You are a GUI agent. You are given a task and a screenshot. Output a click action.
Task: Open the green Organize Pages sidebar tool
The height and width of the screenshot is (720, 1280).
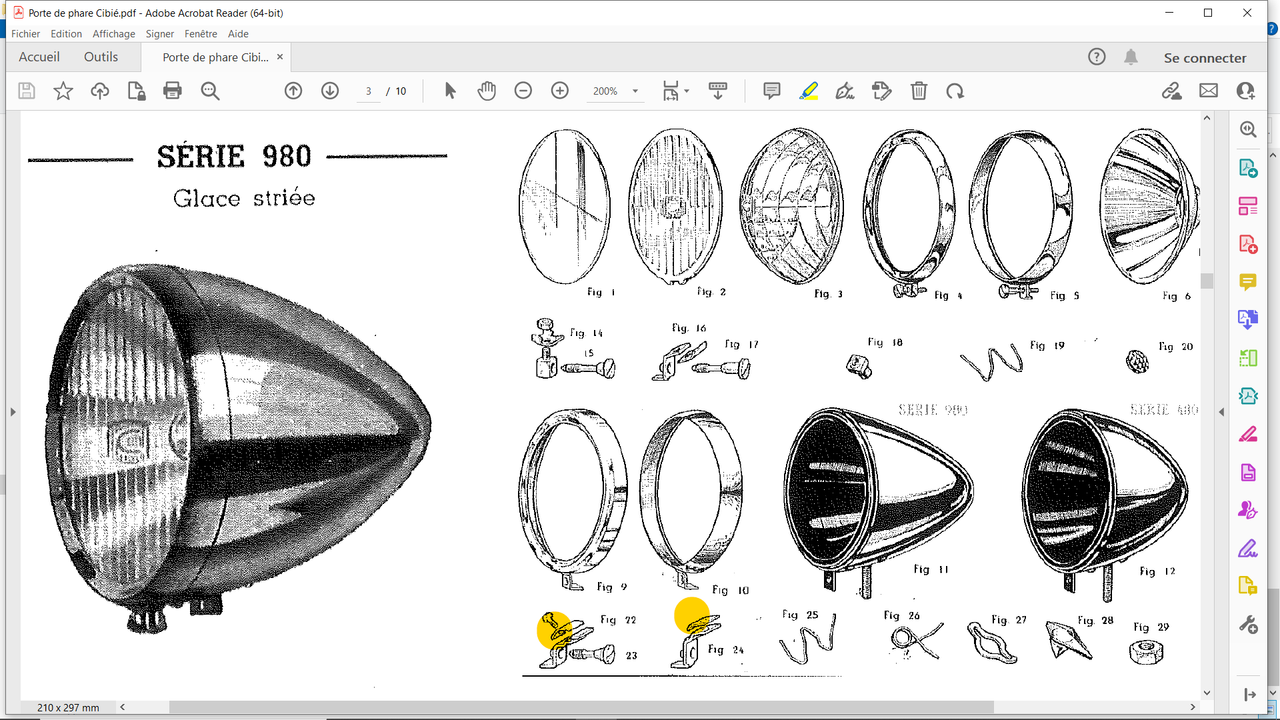1248,358
